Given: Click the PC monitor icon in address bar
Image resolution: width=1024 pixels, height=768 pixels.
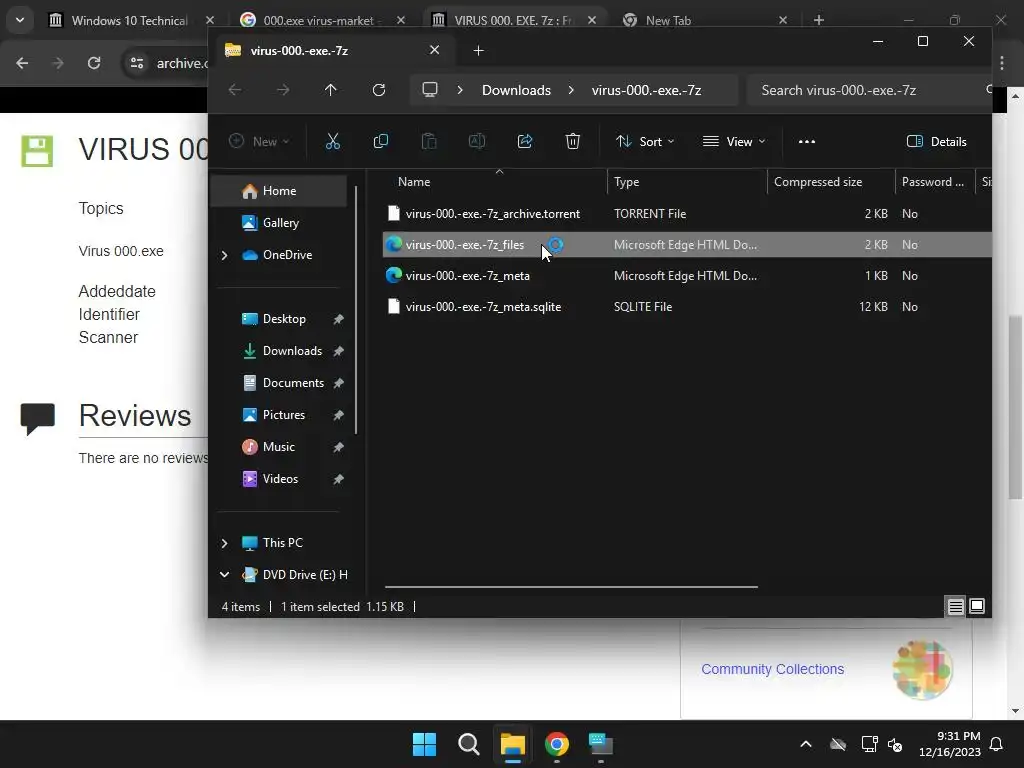Looking at the screenshot, I should (x=430, y=90).
